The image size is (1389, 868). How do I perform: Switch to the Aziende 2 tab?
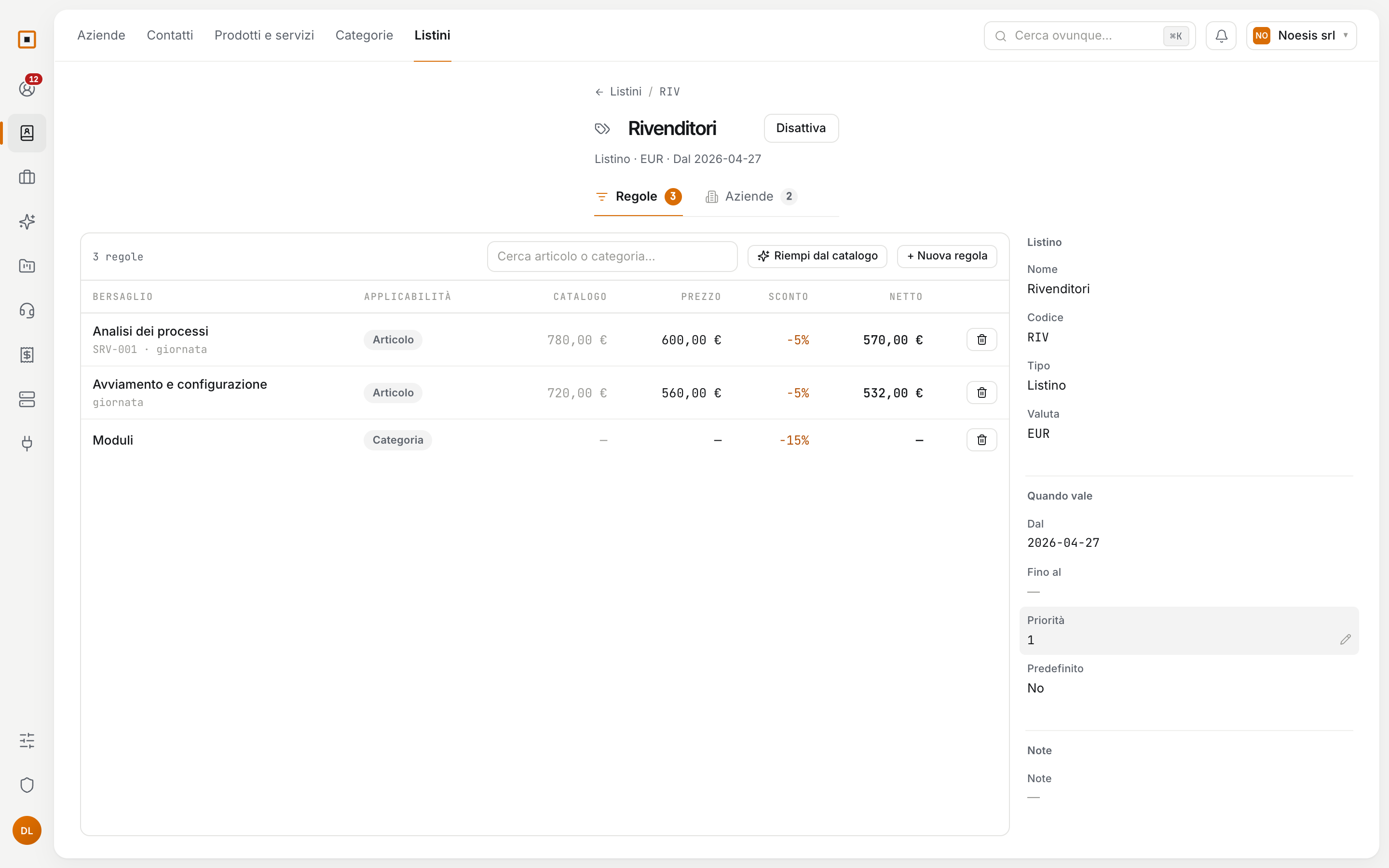(x=751, y=197)
